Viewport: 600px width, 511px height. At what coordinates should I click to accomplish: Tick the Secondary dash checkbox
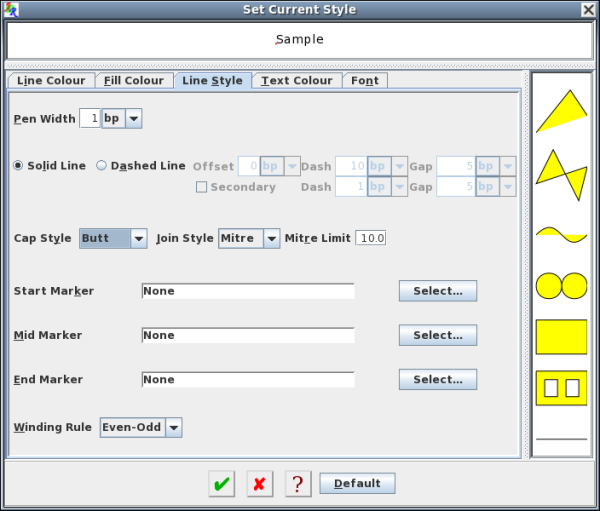click(x=201, y=187)
